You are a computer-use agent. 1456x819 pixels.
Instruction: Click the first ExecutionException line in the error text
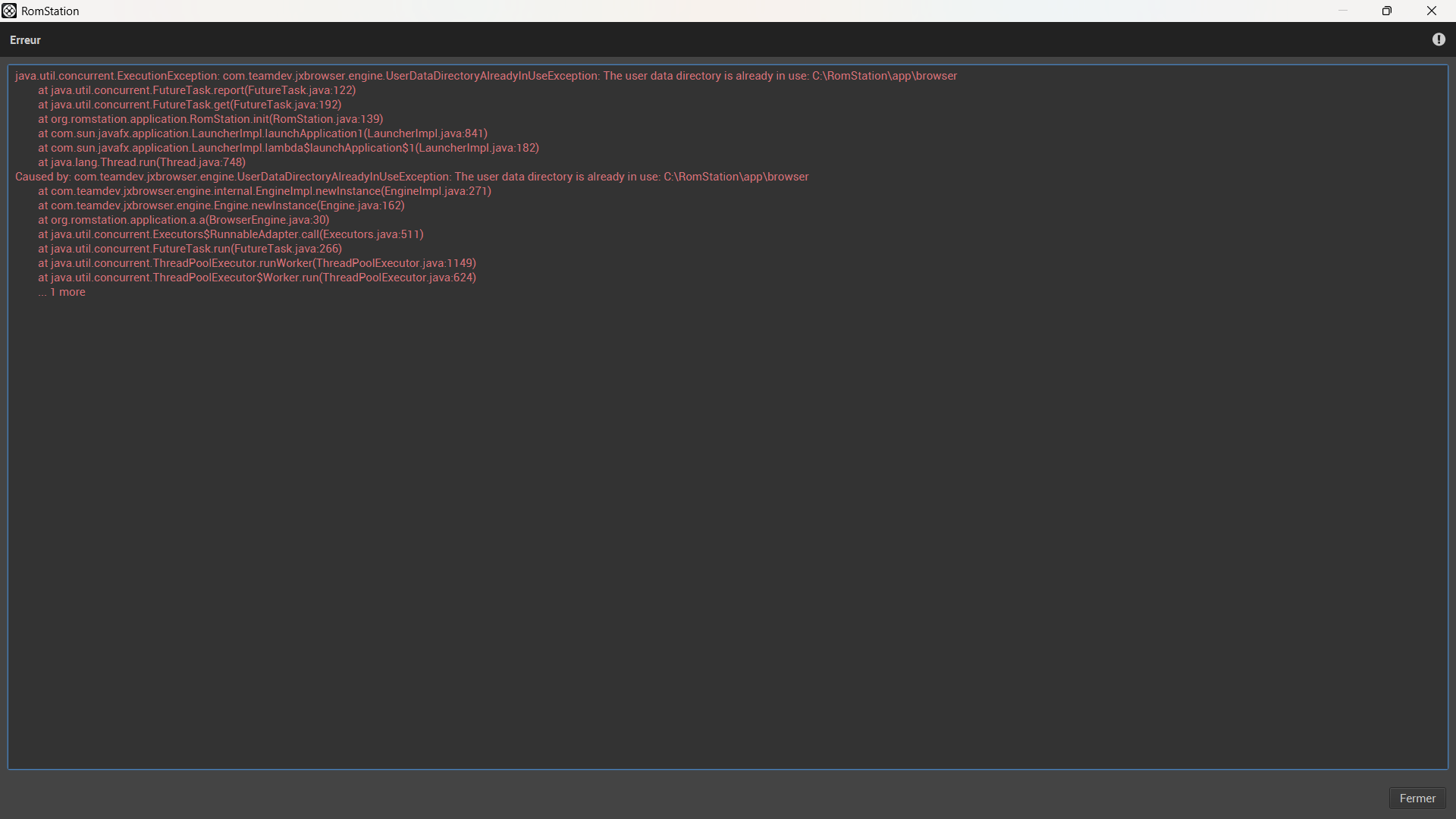point(485,76)
